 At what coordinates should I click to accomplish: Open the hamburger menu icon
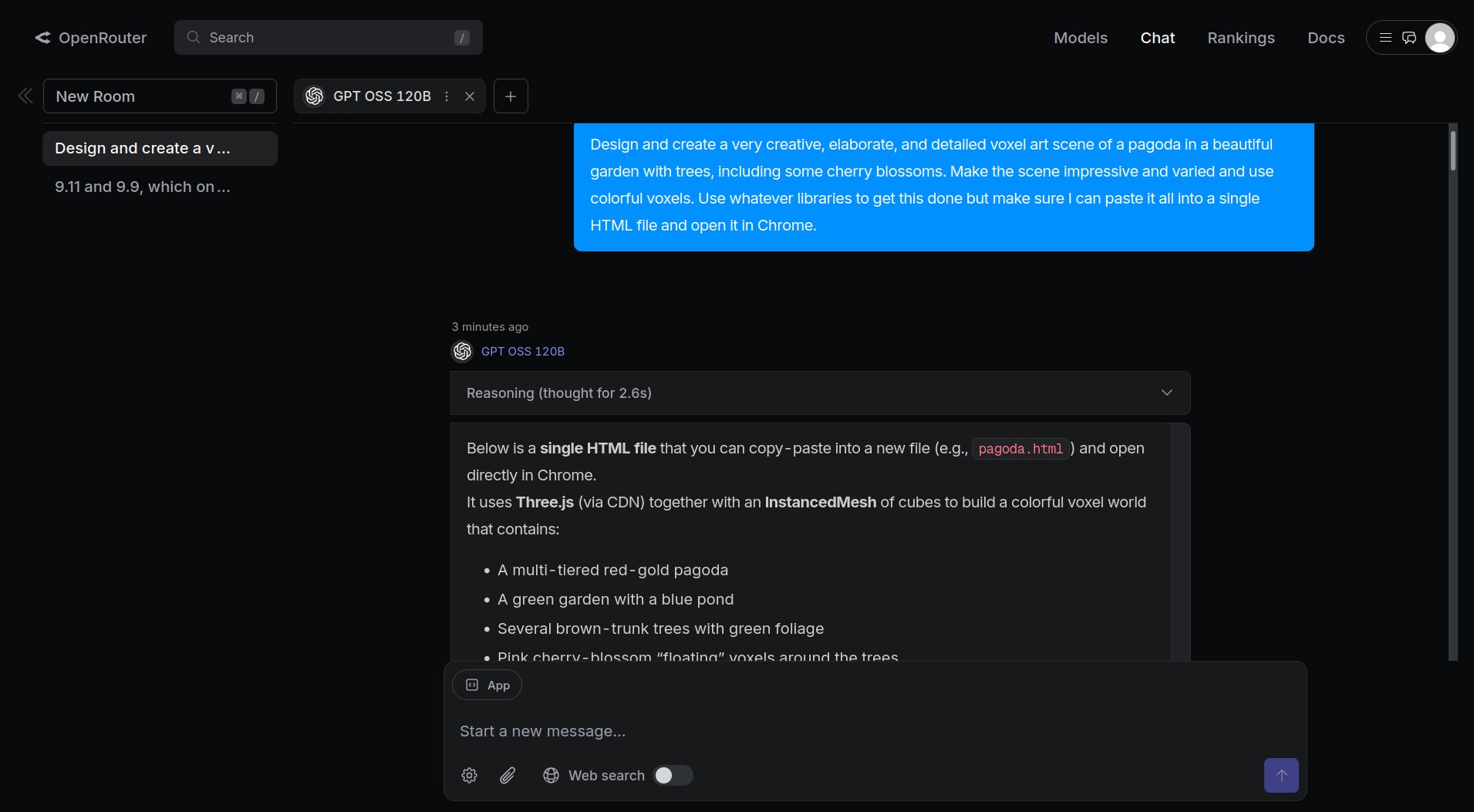tap(1385, 38)
